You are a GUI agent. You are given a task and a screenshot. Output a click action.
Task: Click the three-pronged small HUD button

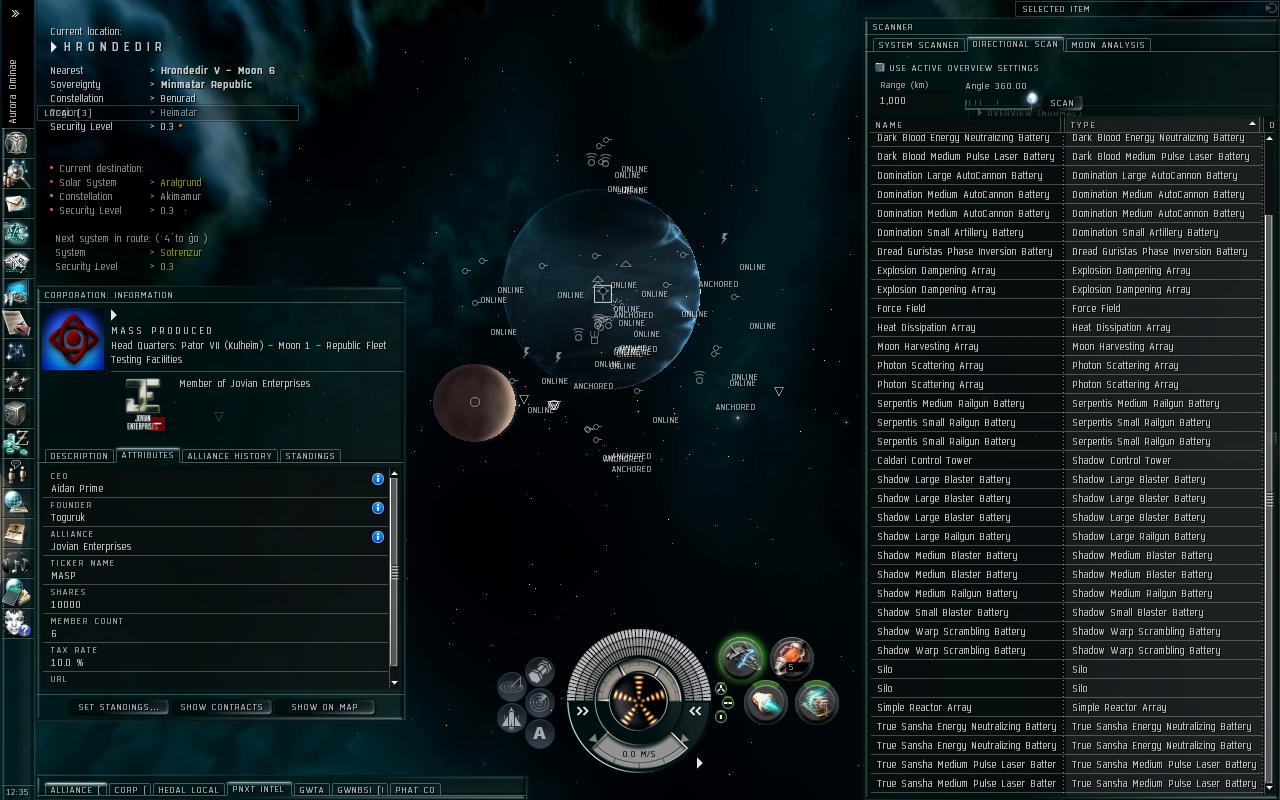(x=721, y=688)
